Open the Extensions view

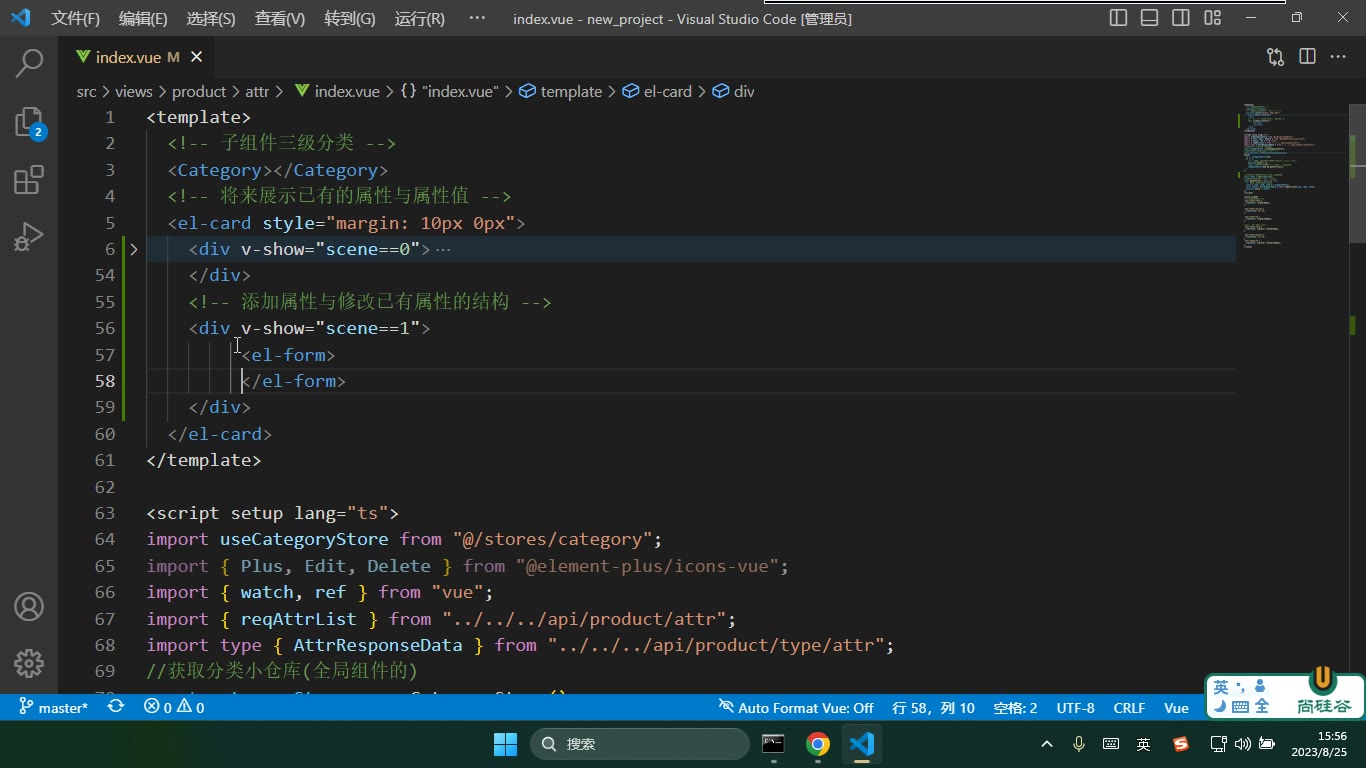pyautogui.click(x=29, y=180)
